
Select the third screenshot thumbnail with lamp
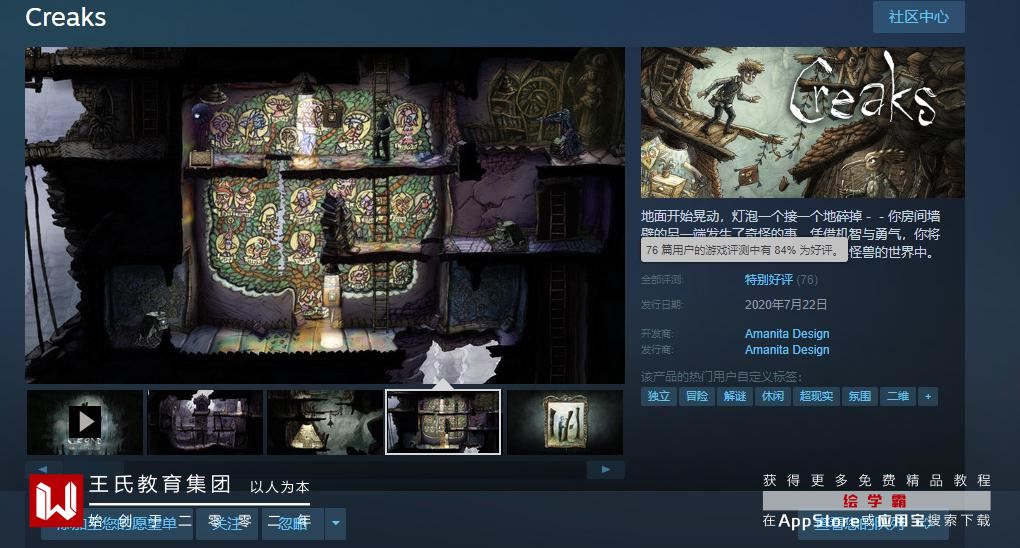click(x=325, y=422)
